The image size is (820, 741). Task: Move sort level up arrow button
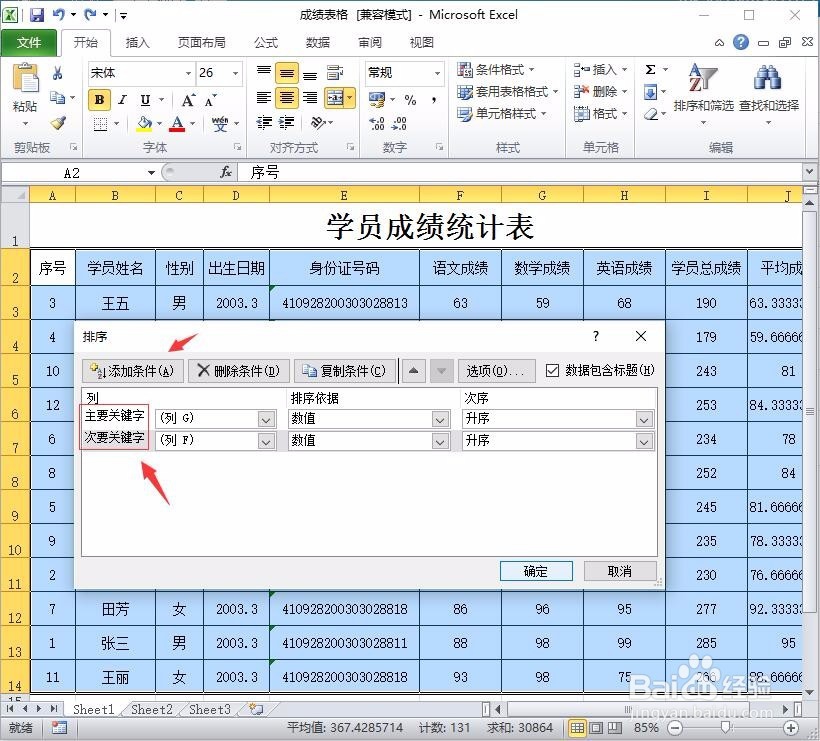click(x=413, y=371)
